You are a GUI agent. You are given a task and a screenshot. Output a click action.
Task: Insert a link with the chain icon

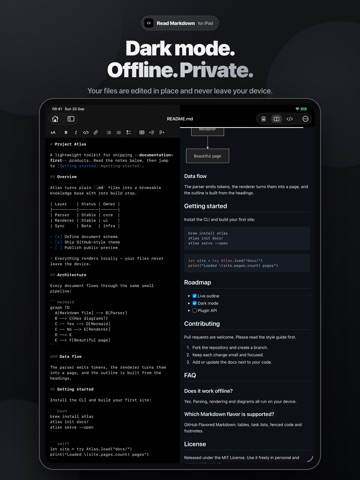(x=96, y=133)
